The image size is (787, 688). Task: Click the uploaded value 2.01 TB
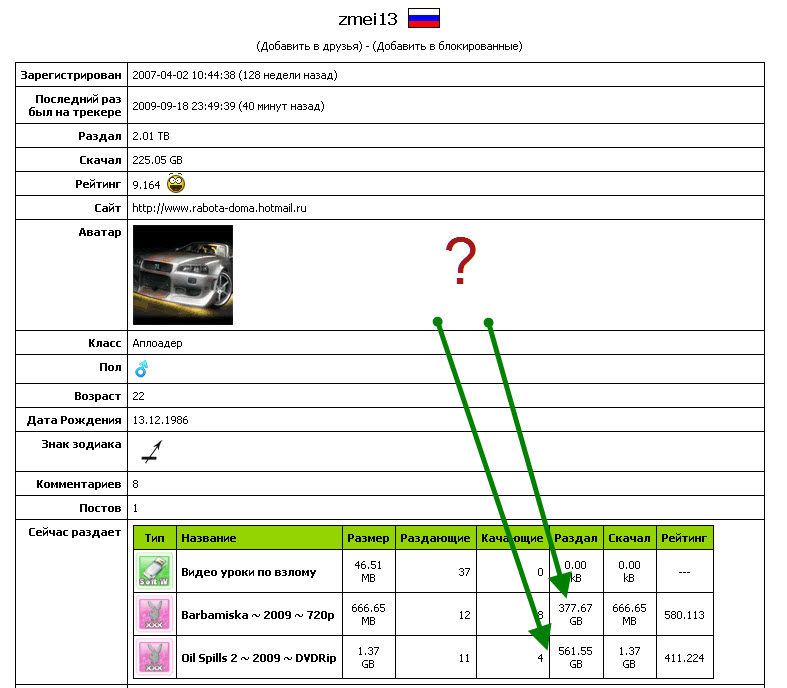[151, 136]
